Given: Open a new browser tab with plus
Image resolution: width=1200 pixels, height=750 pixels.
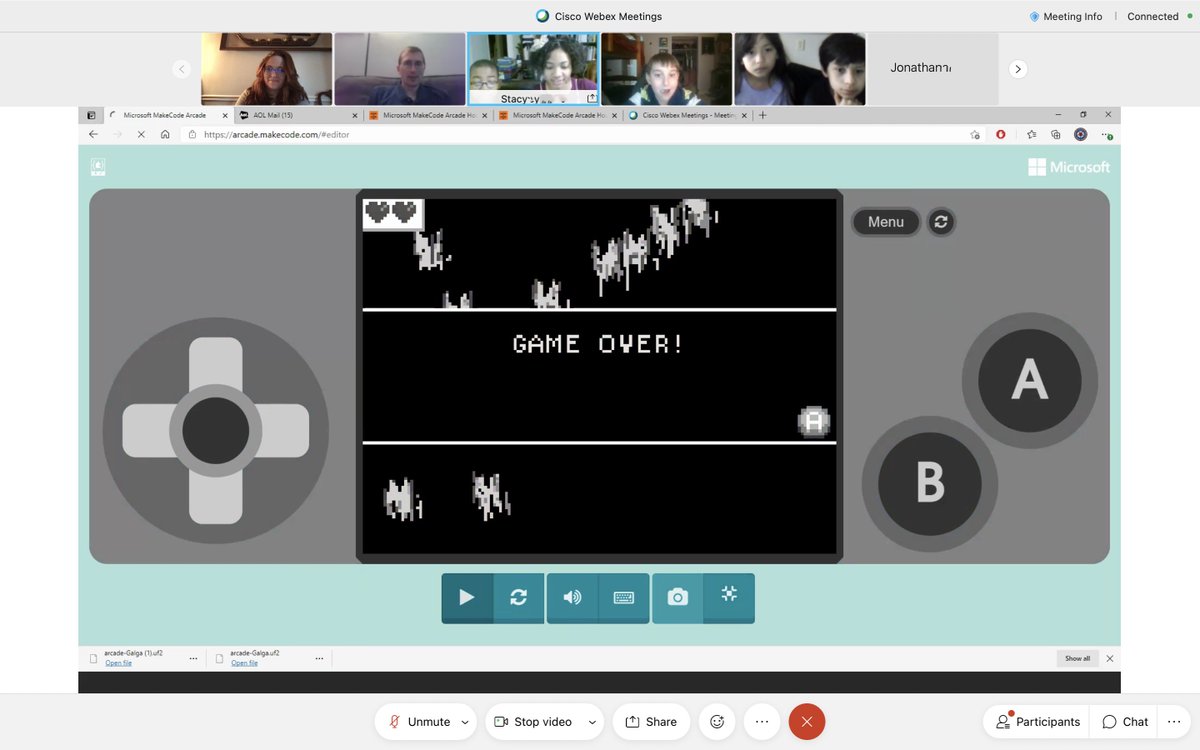Looking at the screenshot, I should pyautogui.click(x=763, y=115).
